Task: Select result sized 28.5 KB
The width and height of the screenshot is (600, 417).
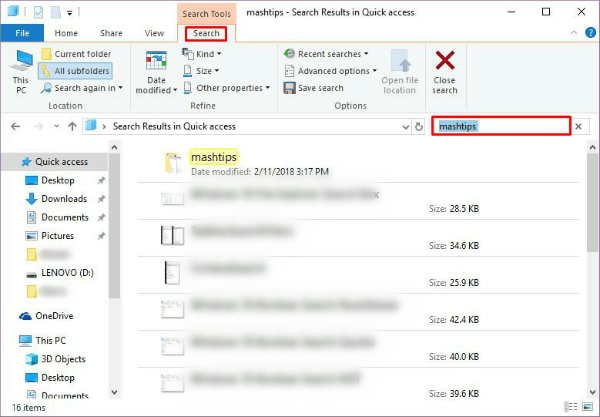Action: [358, 201]
